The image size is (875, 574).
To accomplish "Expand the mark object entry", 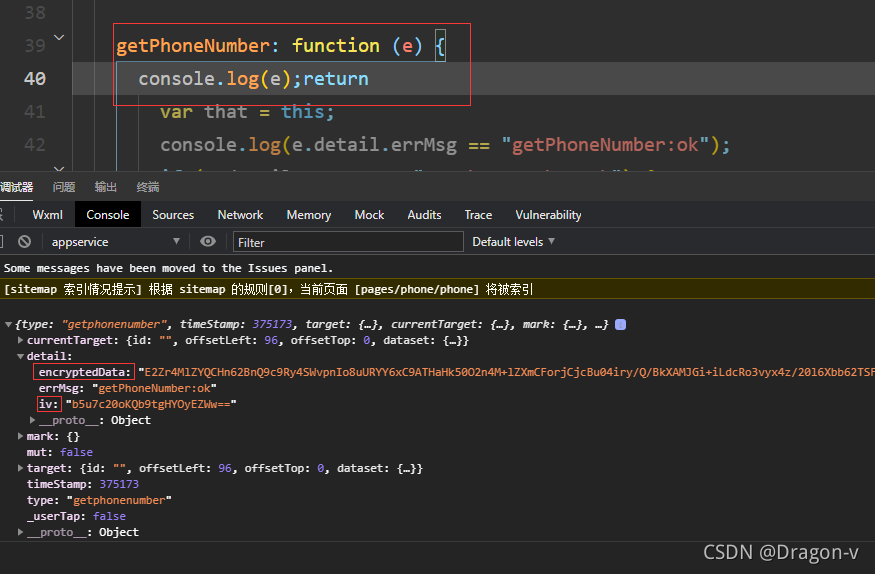I will tap(21, 436).
